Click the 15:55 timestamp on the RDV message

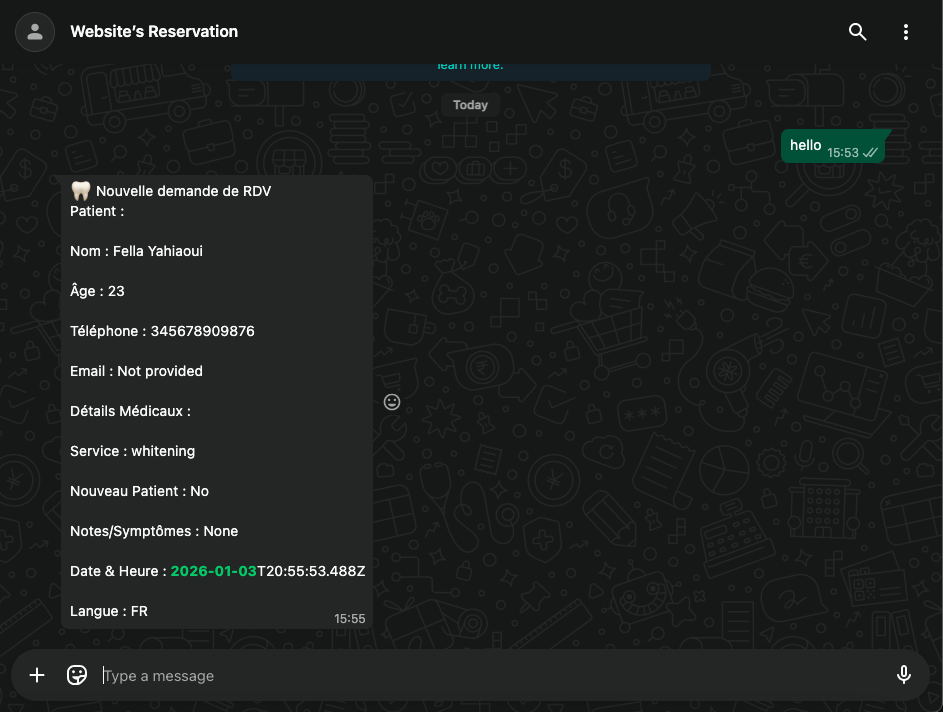[349, 618]
